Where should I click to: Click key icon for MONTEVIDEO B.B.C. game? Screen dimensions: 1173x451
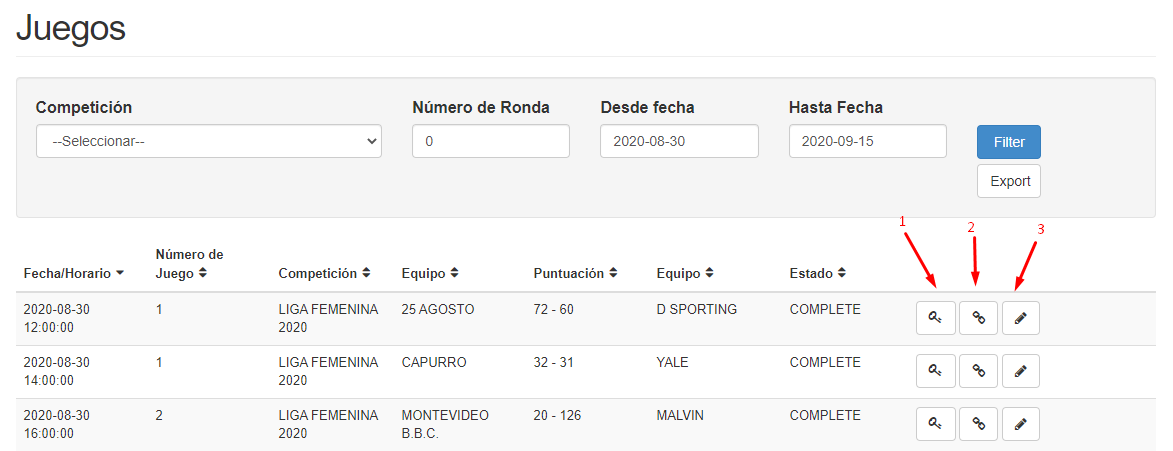pos(936,423)
